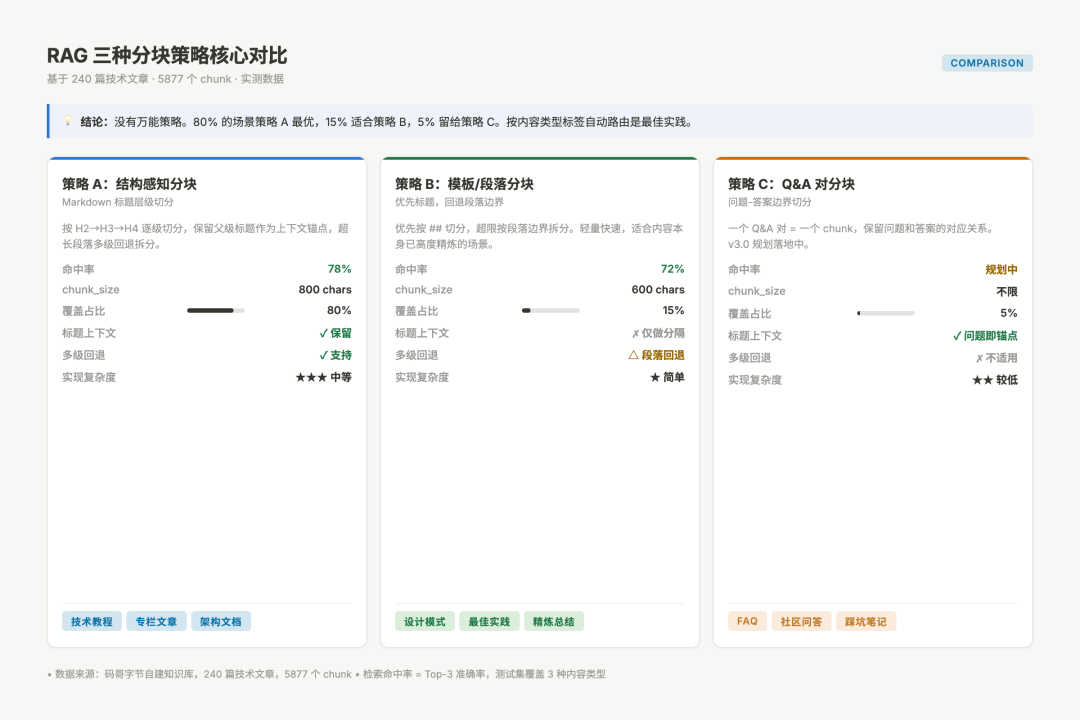1080x720 pixels.
Task: Select the 社区问答 tag
Action: pos(801,621)
